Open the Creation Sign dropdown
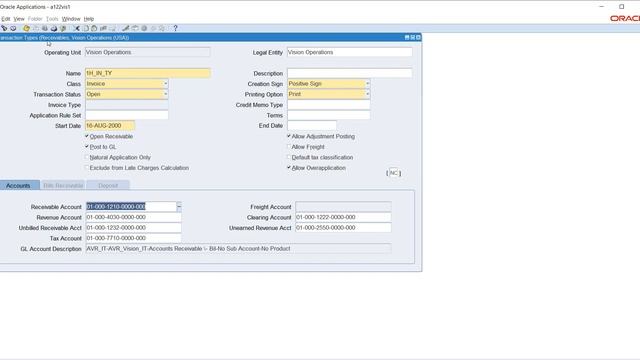The height and width of the screenshot is (360, 640). [367, 84]
